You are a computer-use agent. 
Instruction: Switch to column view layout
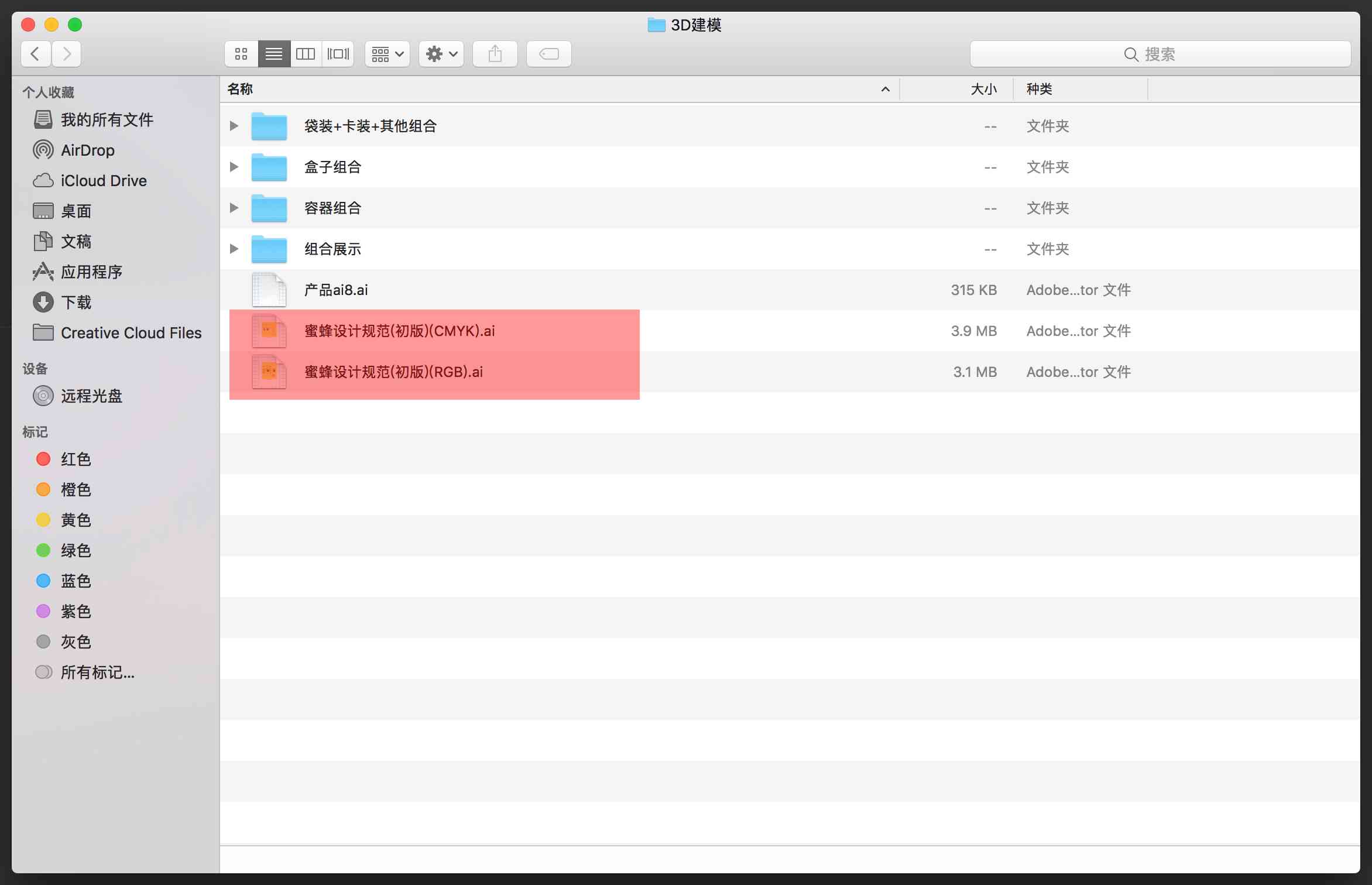(307, 53)
